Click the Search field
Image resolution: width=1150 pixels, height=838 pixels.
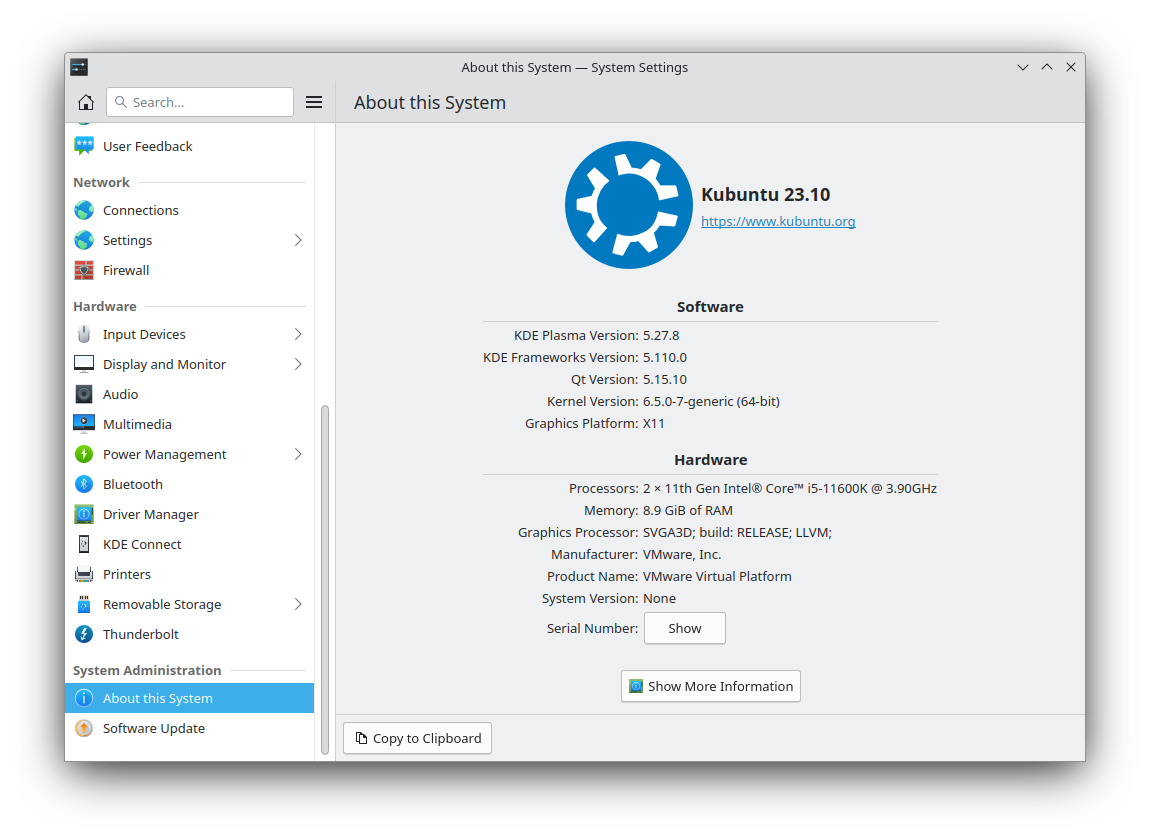click(200, 102)
